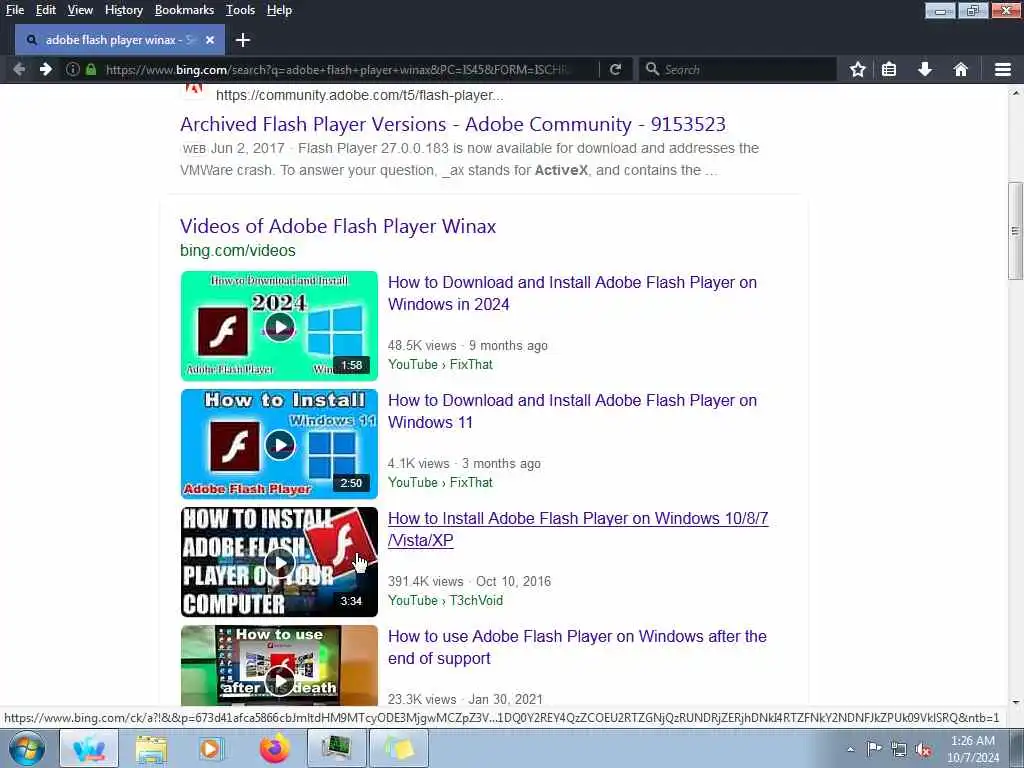The height and width of the screenshot is (768, 1024).
Task: Go forward with the forward arrow button
Action: pyautogui.click(x=45, y=69)
